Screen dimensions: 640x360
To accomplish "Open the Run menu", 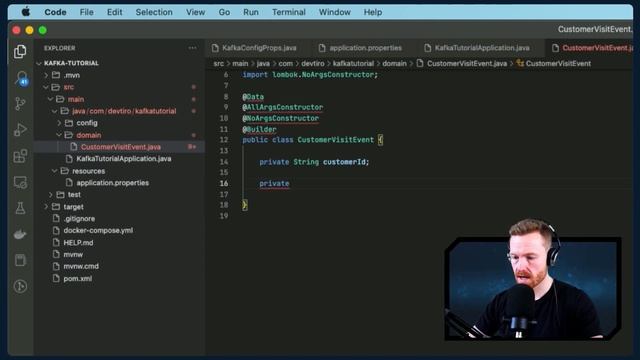I will tap(251, 12).
